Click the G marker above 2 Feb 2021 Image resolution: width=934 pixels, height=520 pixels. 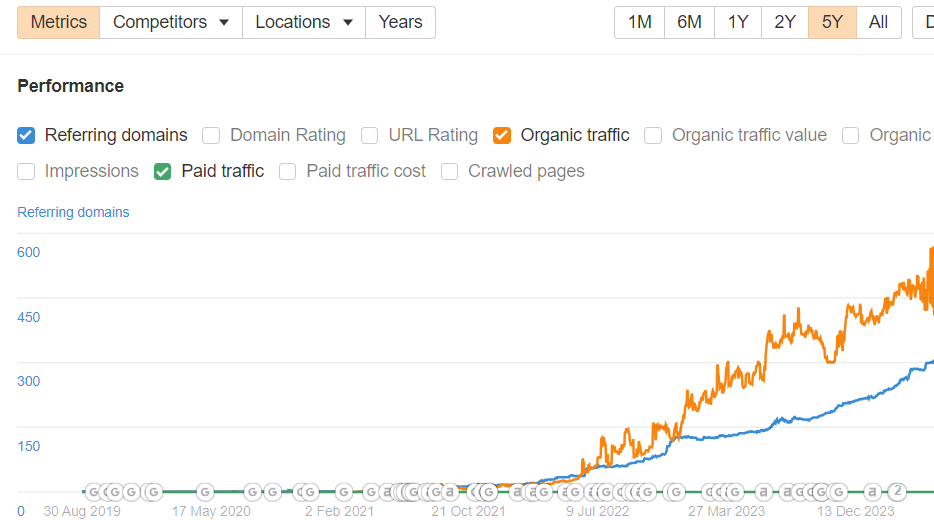344,491
